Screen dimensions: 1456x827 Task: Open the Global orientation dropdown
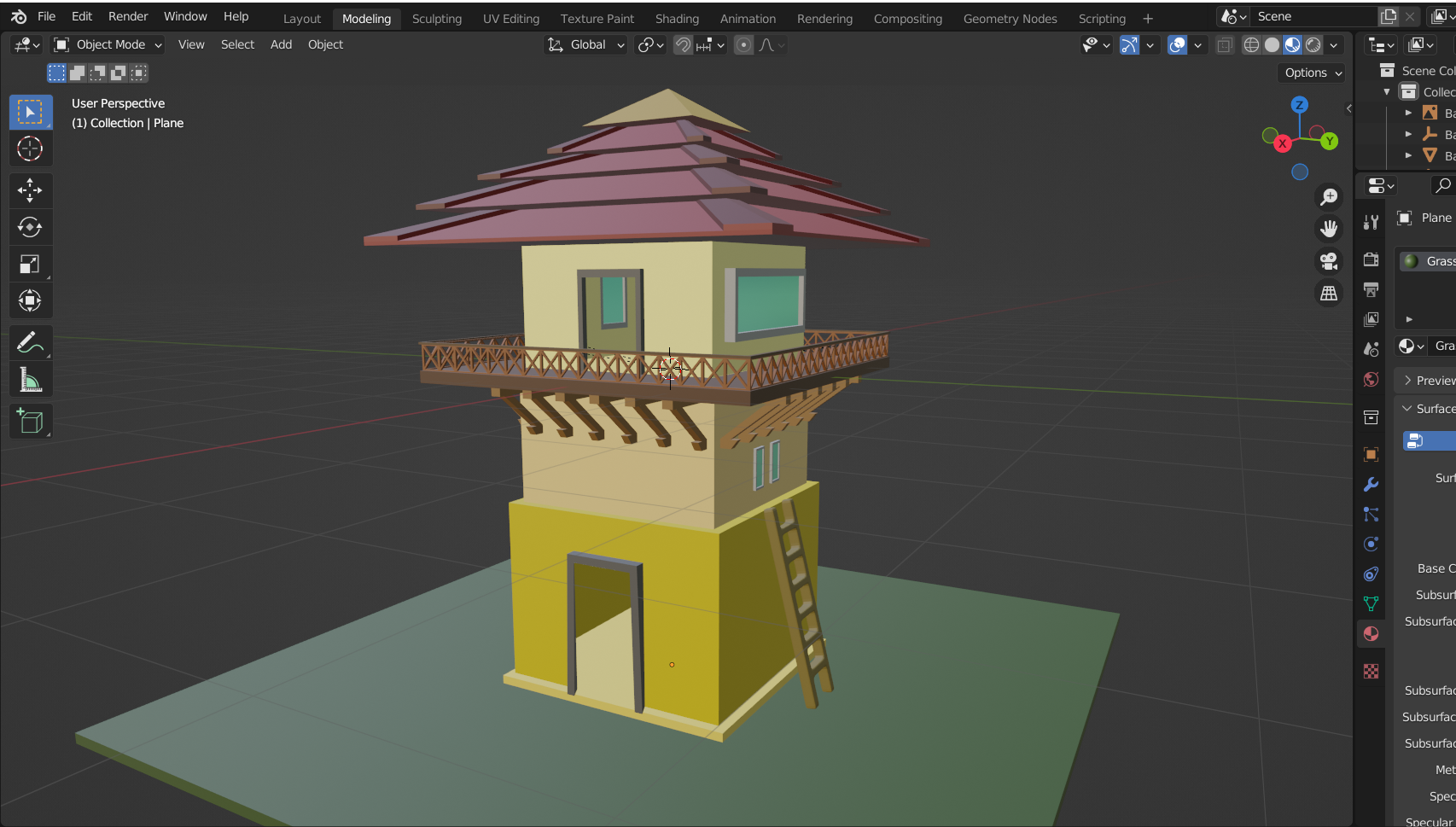586,45
